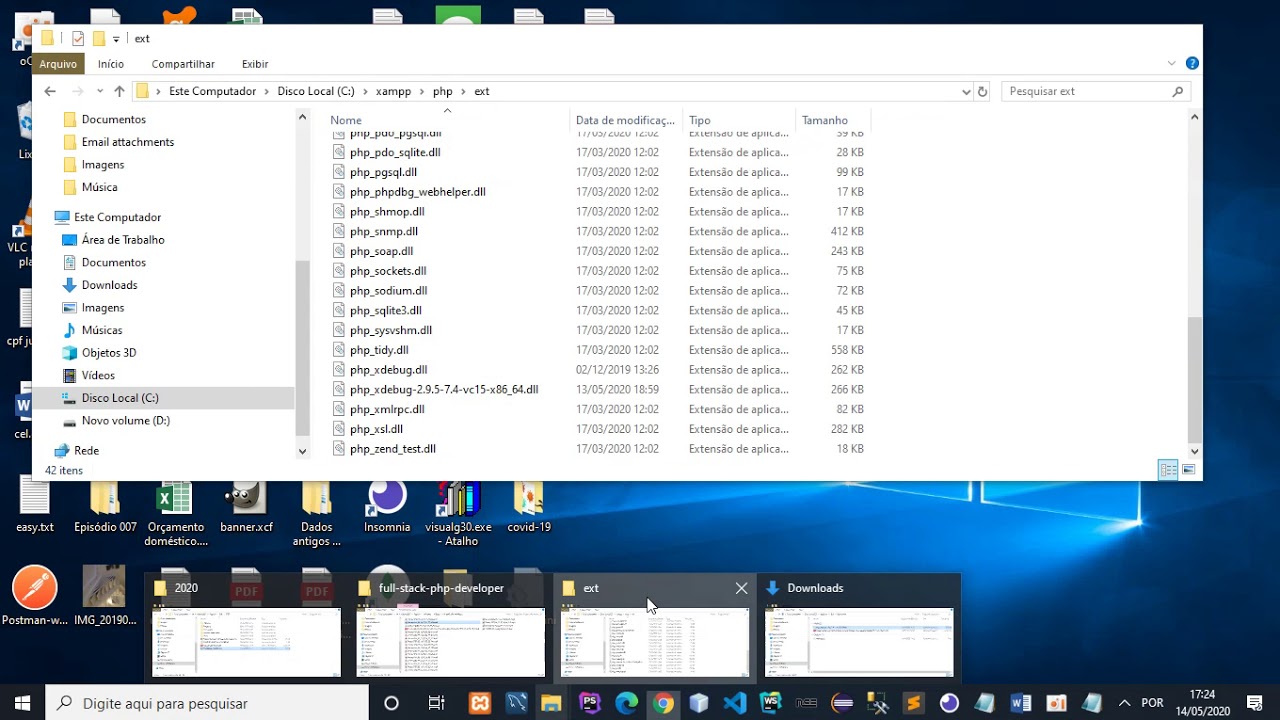Switch to full-stack-php-developer window thumbnail

coord(450,629)
